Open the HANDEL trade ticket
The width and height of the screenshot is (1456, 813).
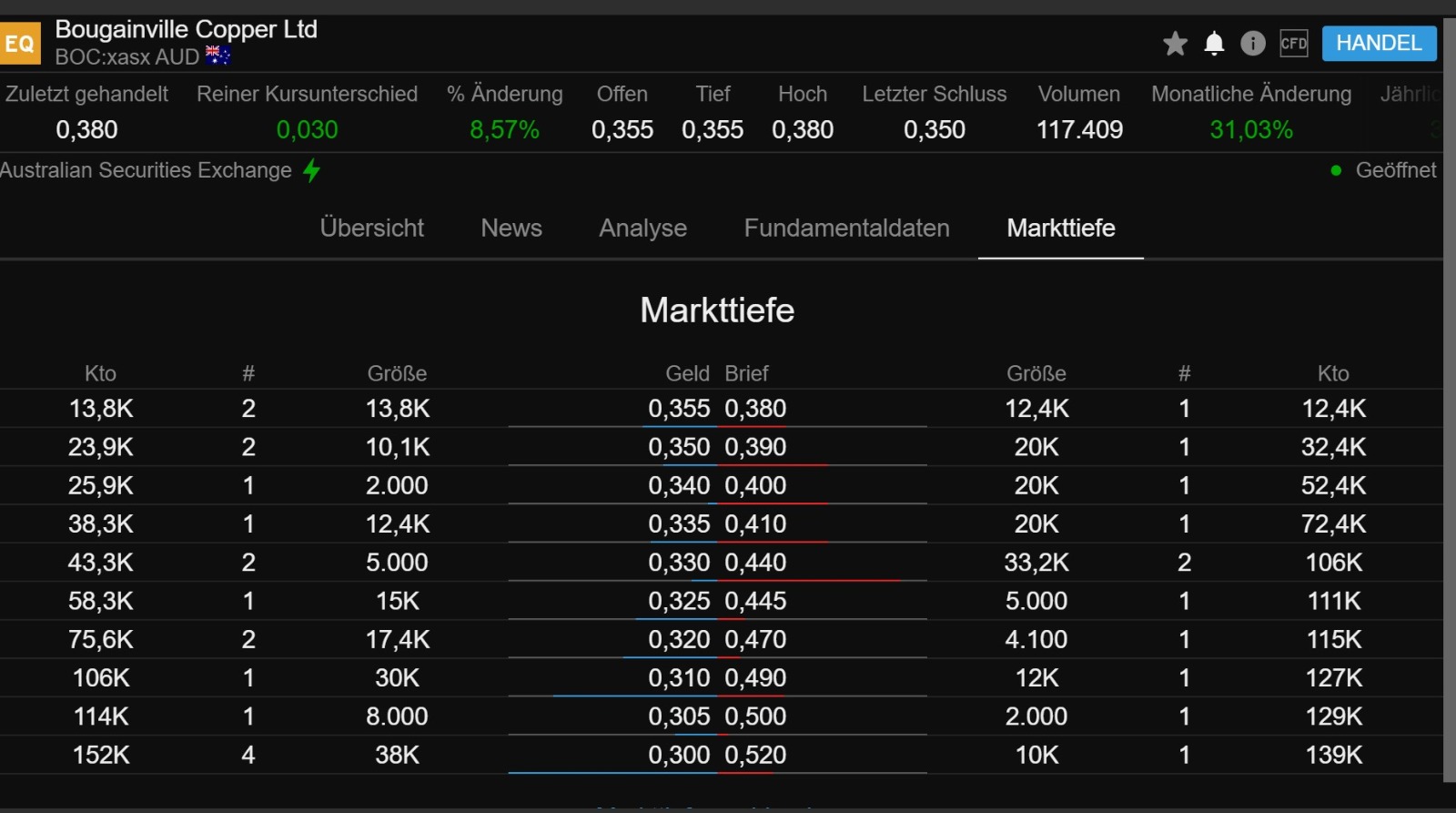click(x=1379, y=44)
